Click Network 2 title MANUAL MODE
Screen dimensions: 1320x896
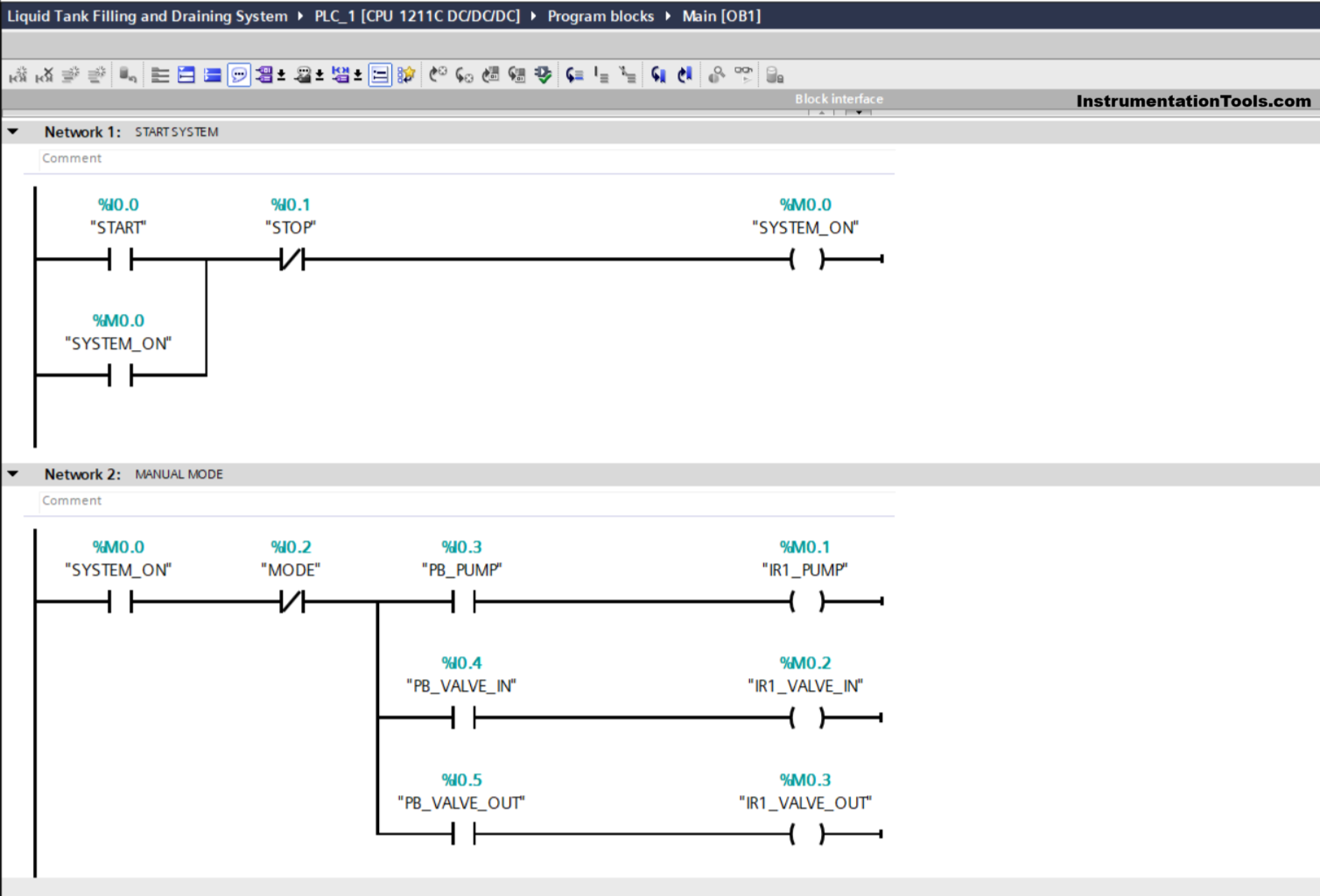179,474
